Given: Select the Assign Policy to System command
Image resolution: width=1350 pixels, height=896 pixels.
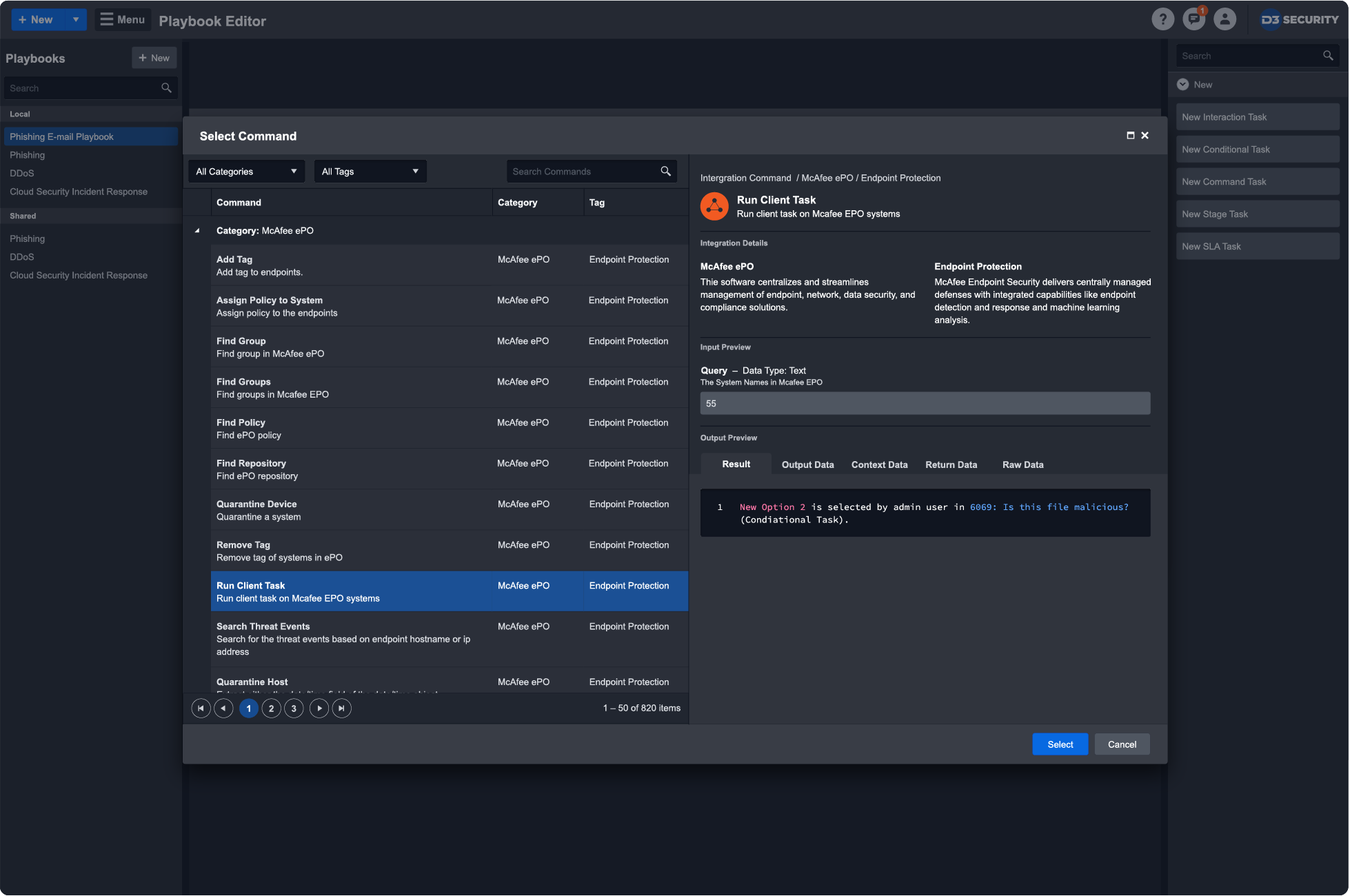Looking at the screenshot, I should [x=449, y=306].
